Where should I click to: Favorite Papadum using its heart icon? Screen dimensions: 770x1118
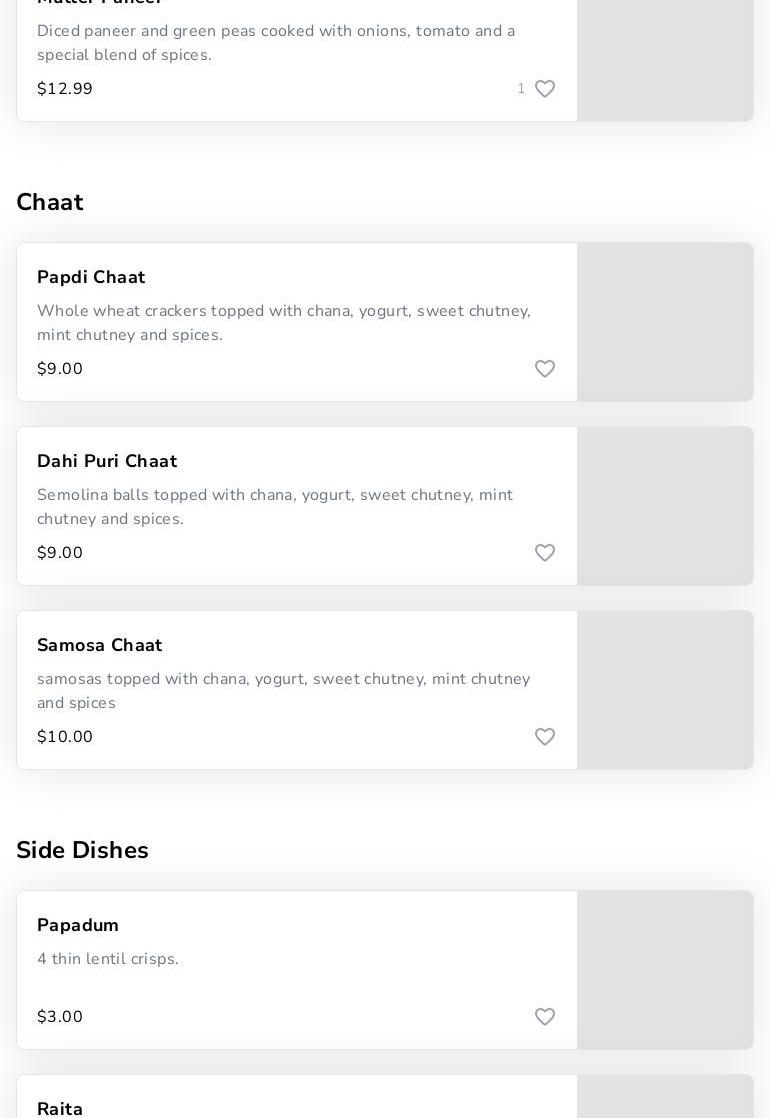click(545, 1017)
